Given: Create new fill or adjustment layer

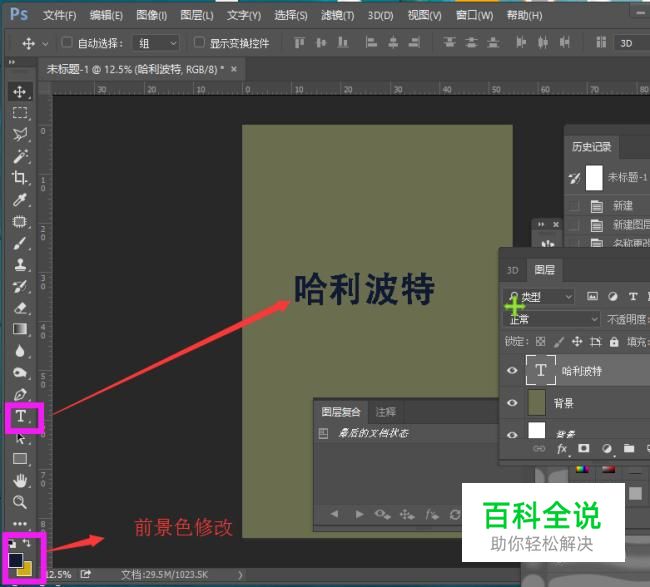Looking at the screenshot, I should click(x=606, y=449).
